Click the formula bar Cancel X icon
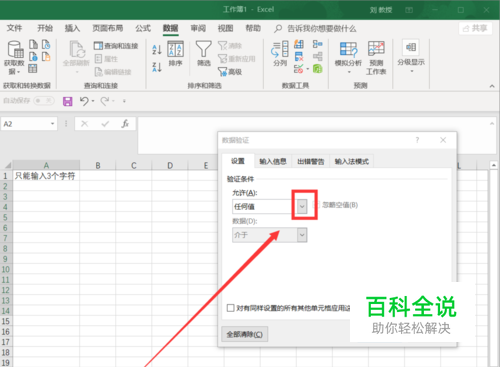 pos(85,124)
